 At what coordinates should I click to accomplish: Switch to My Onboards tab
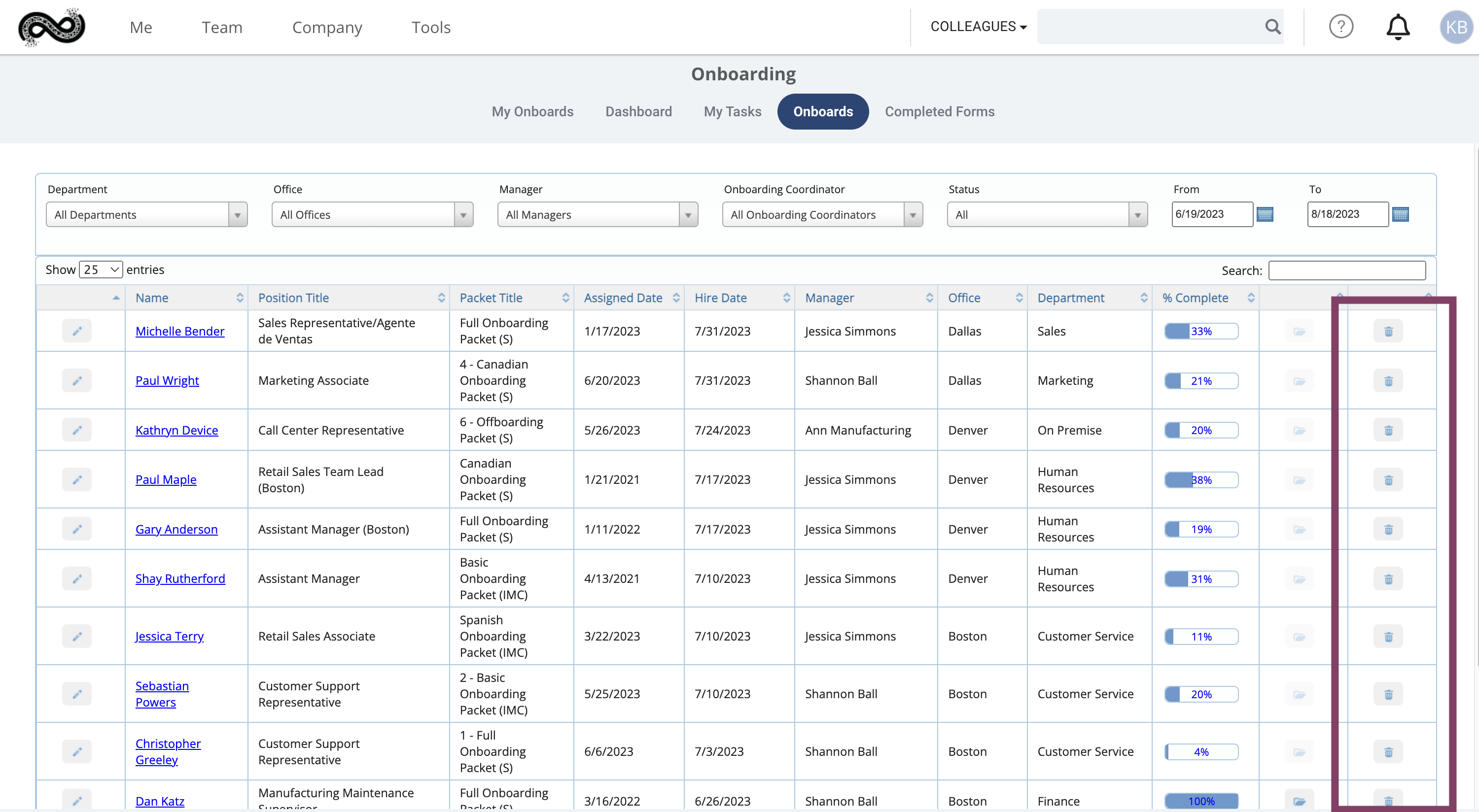tap(532, 111)
